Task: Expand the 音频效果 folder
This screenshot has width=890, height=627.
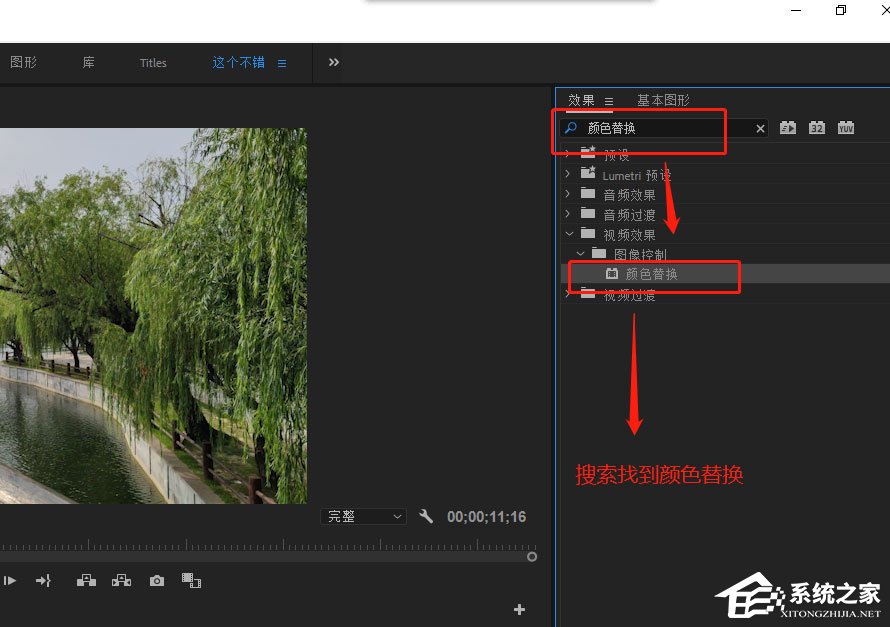Action: 569,193
